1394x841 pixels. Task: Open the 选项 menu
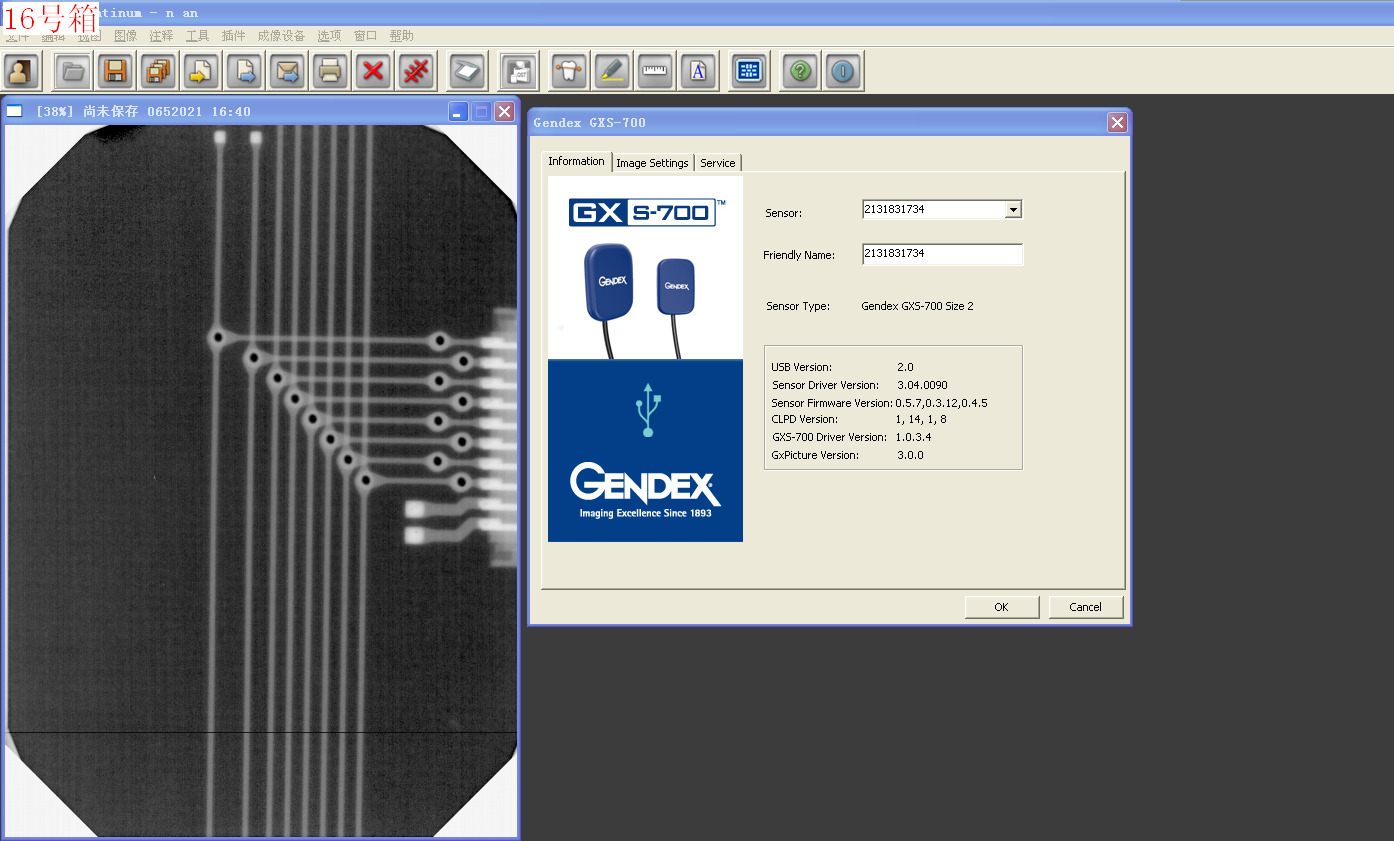329,36
